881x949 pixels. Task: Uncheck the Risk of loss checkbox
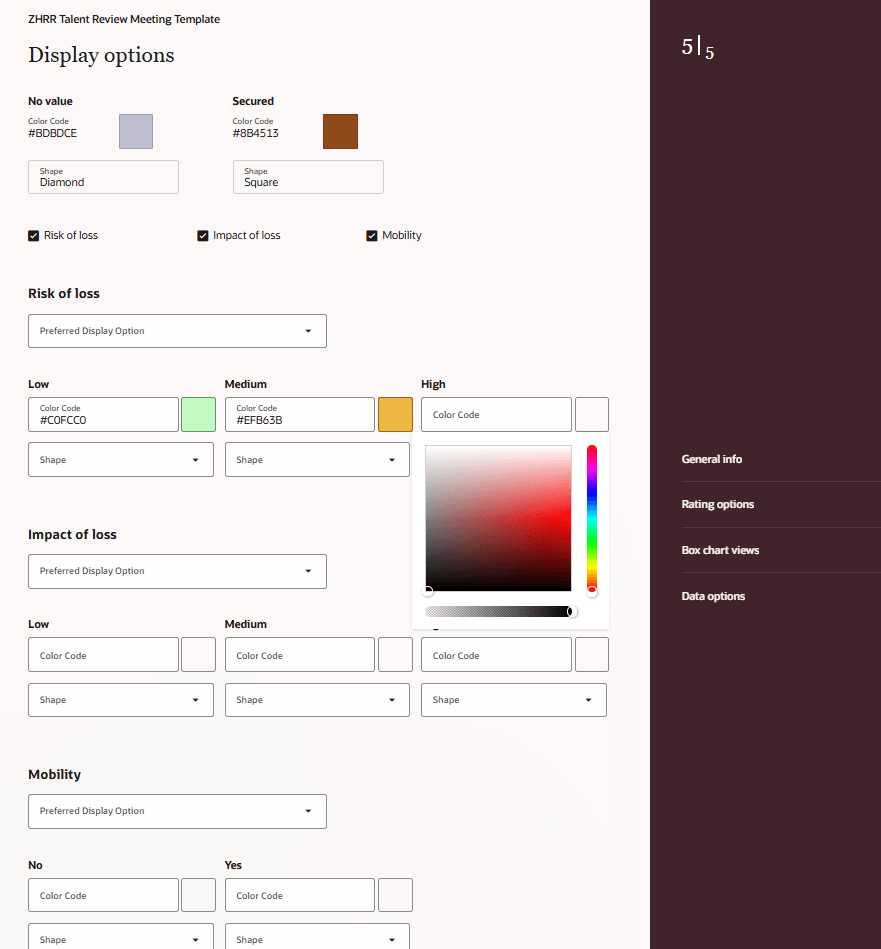[33, 235]
